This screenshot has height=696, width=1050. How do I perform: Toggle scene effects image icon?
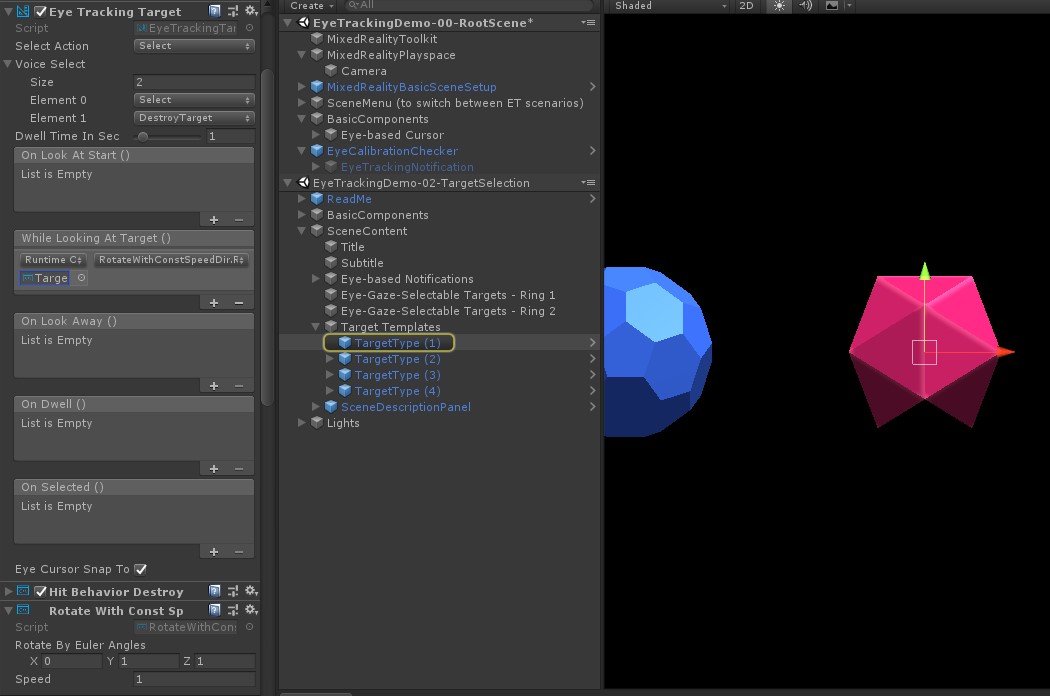[x=832, y=5]
